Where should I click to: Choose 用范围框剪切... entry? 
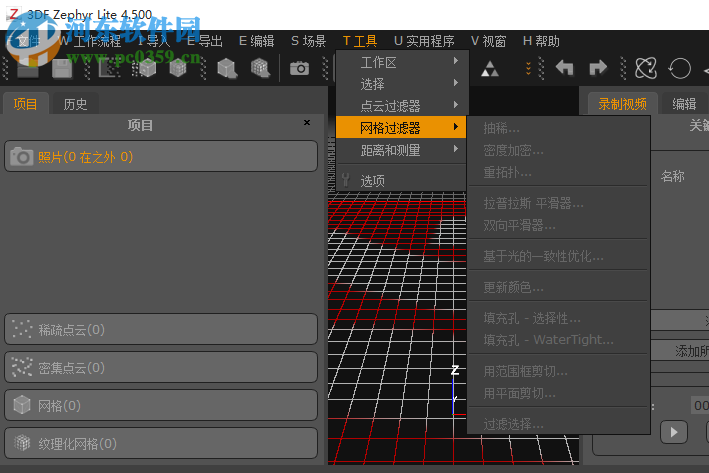(558, 371)
